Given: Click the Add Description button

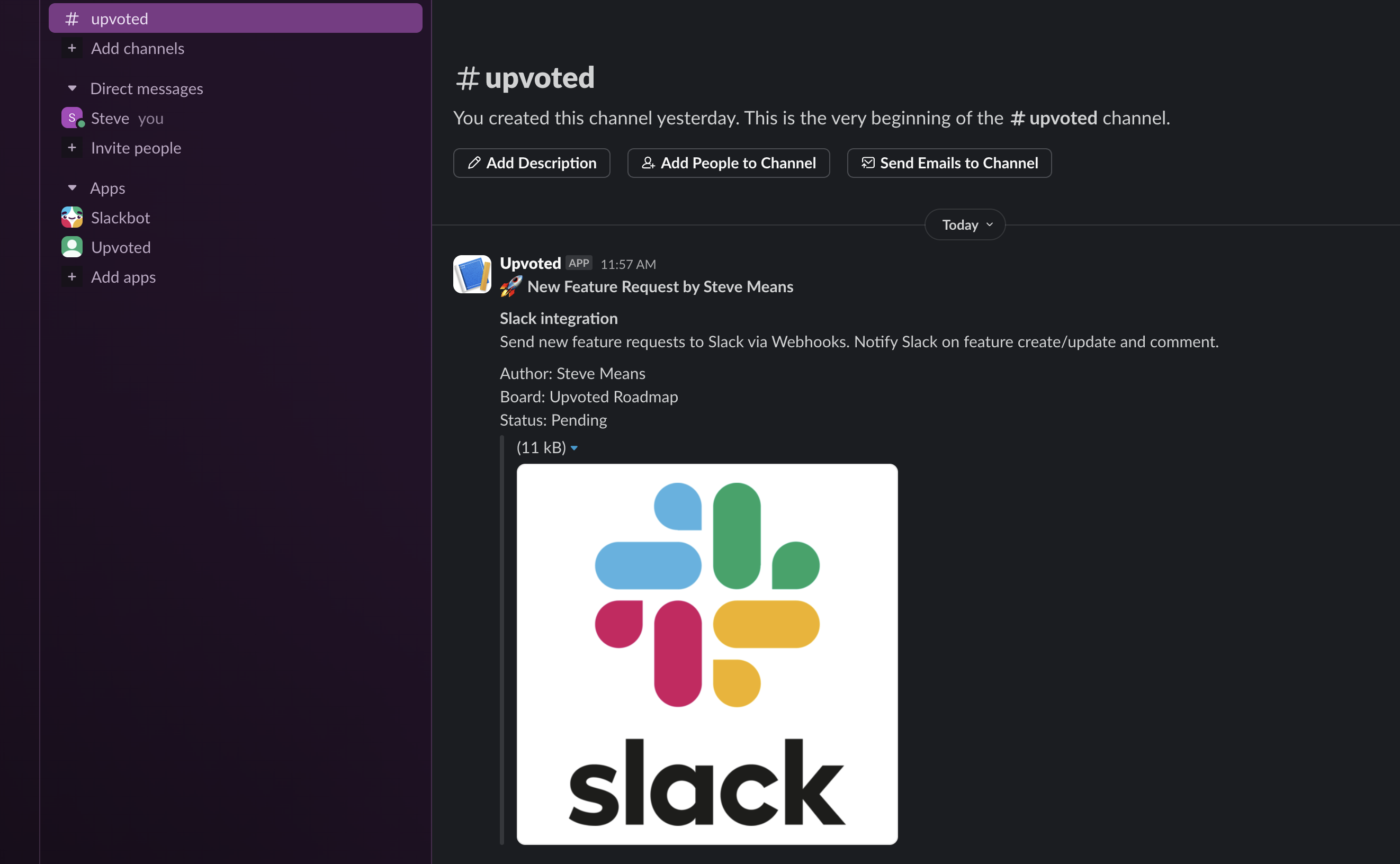Looking at the screenshot, I should pos(532,164).
